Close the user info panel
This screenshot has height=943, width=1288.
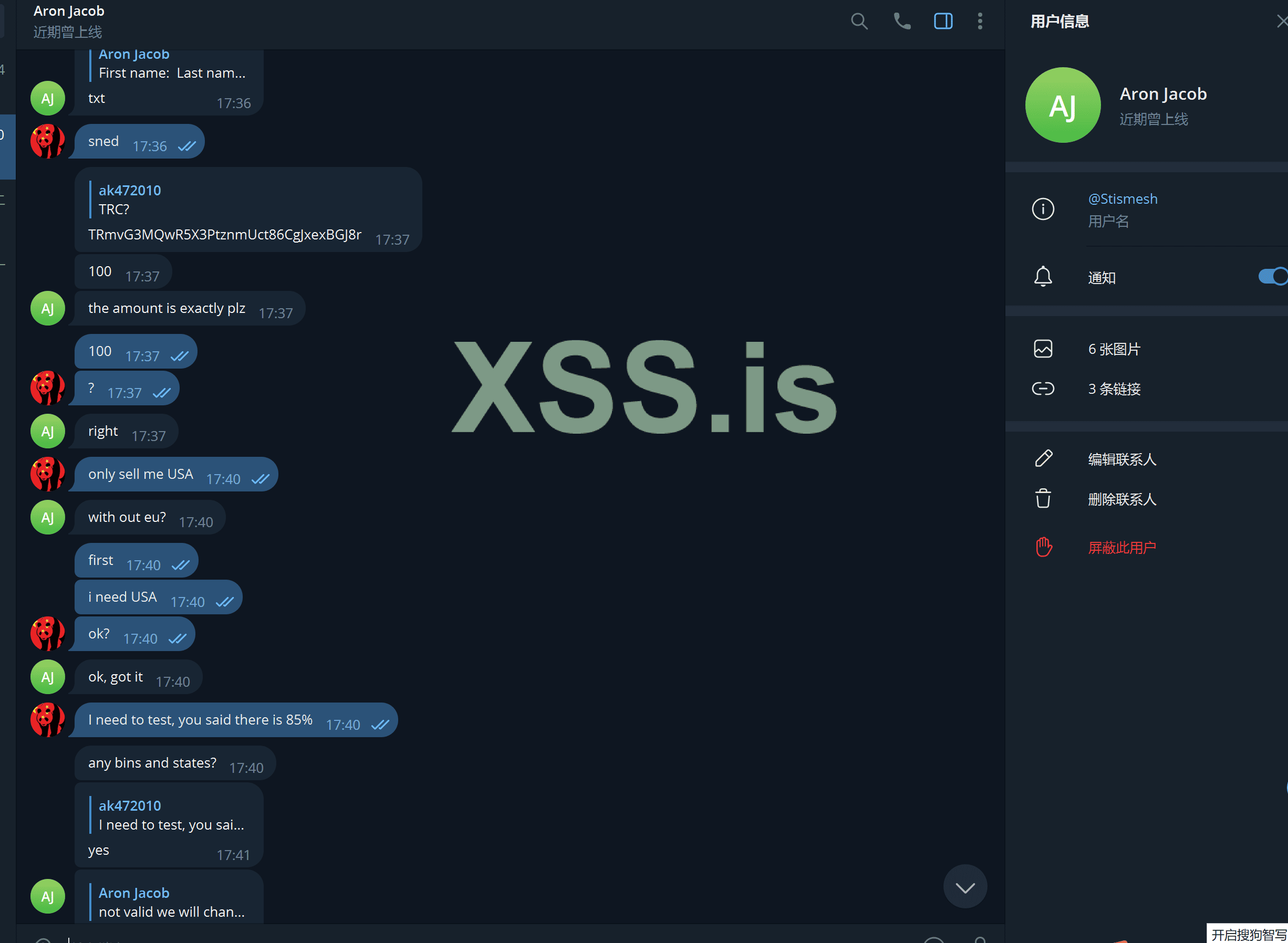1282,22
